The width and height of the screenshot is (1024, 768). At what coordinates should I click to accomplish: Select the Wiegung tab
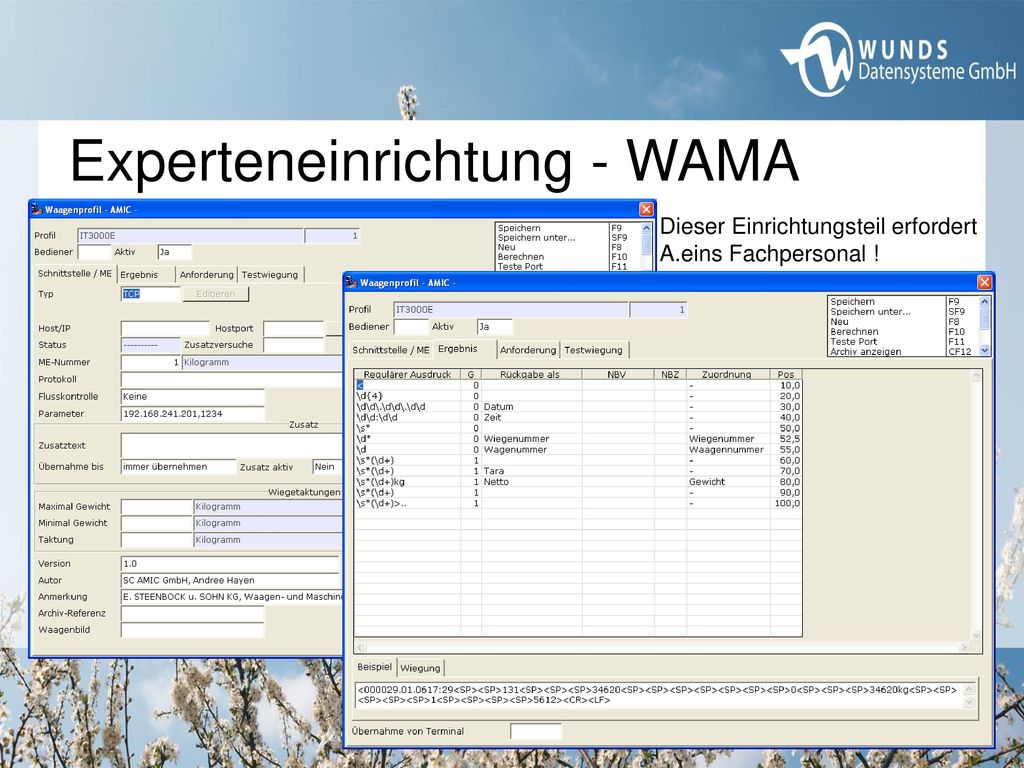tap(421, 668)
